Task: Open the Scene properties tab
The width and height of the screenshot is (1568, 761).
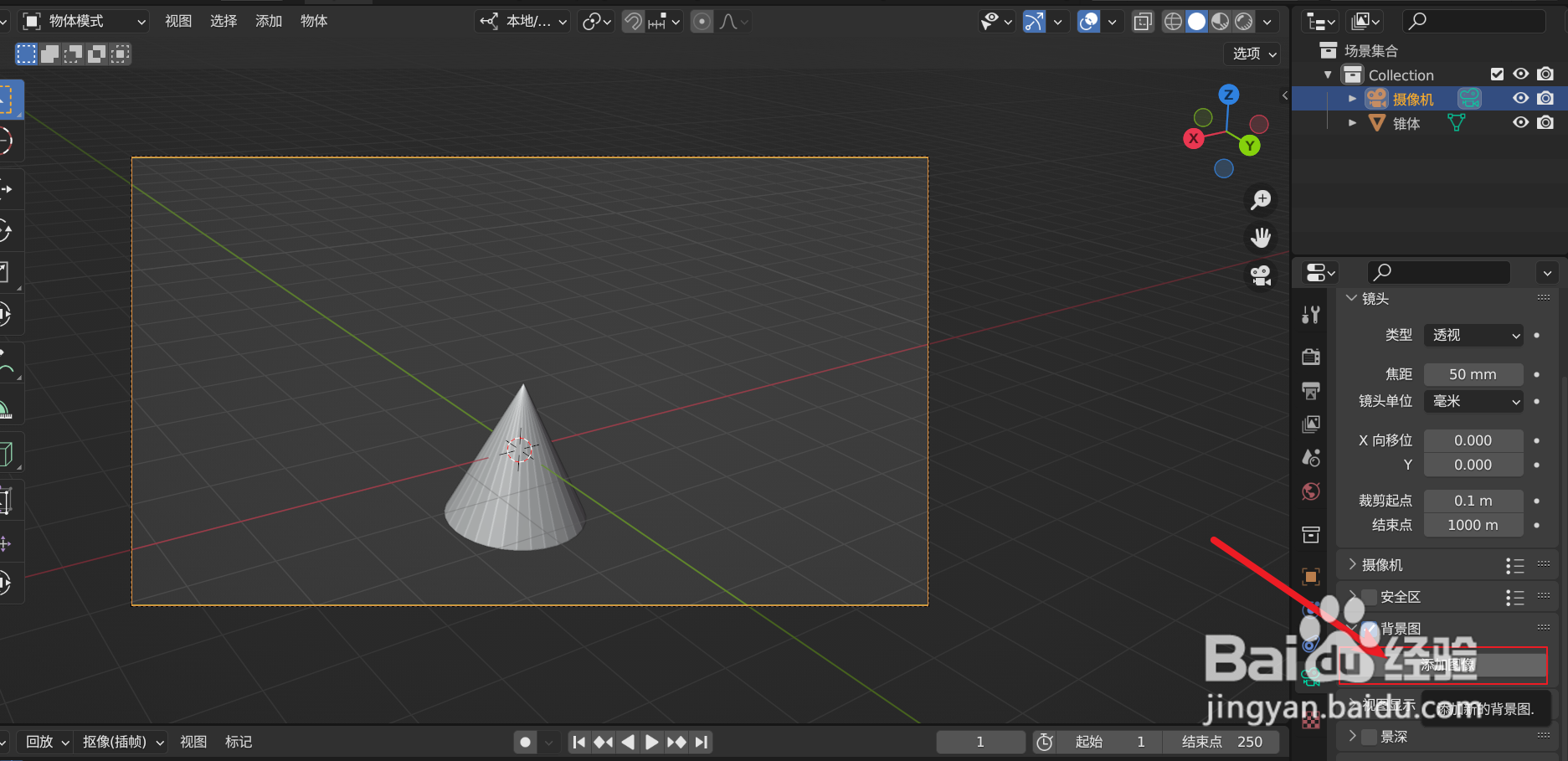Action: click(x=1311, y=457)
